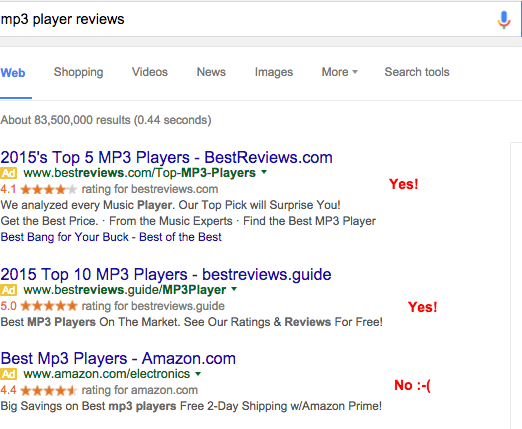Open the 2015's Top 5 MP3 Players result
The height and width of the screenshot is (429, 522).
[x=167, y=157]
